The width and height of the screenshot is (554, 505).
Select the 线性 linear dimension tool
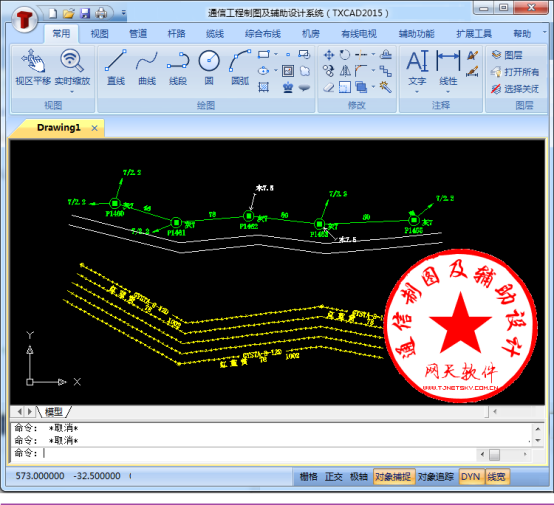(x=448, y=67)
